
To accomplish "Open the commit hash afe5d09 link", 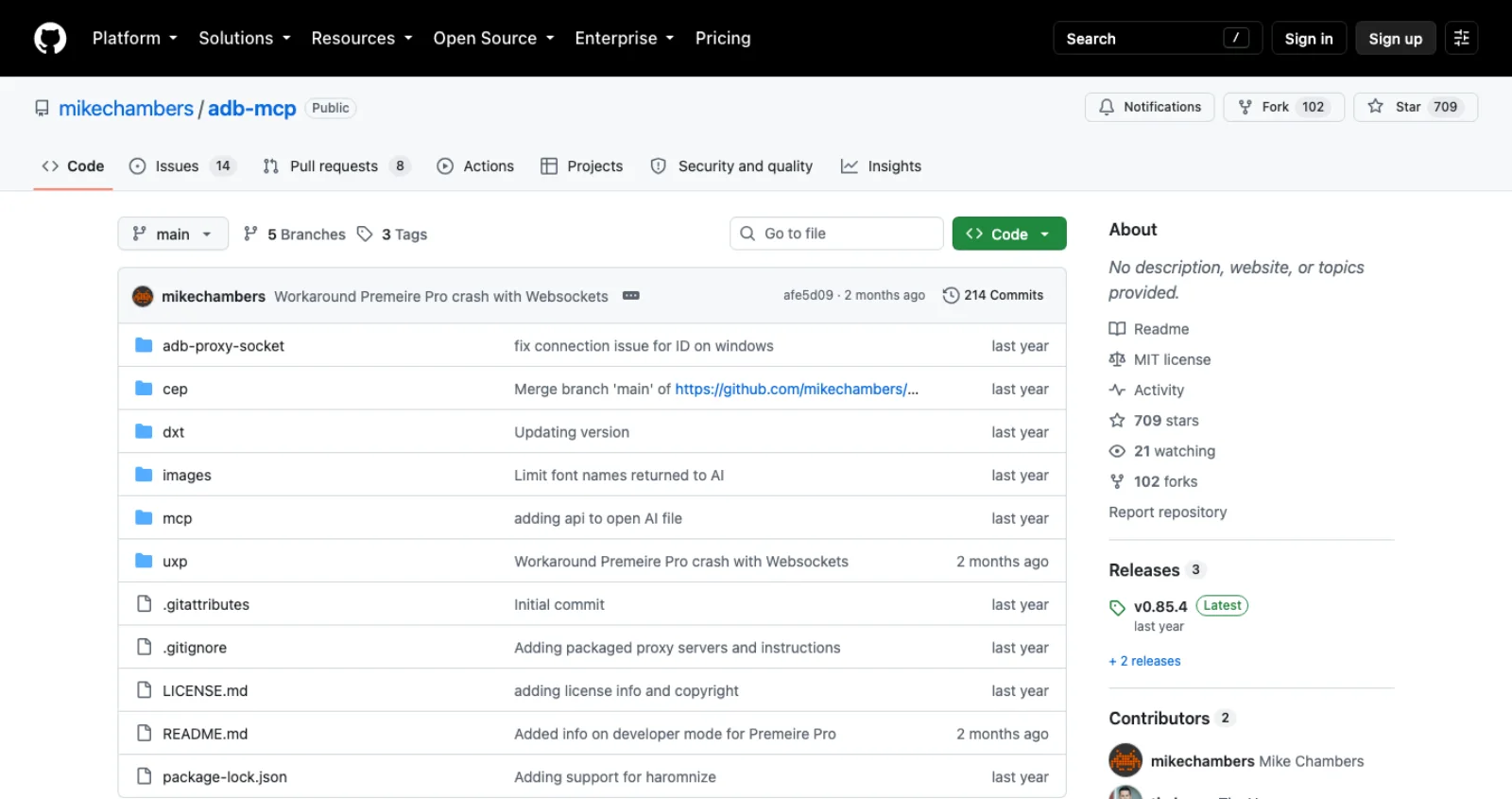I will click(809, 296).
